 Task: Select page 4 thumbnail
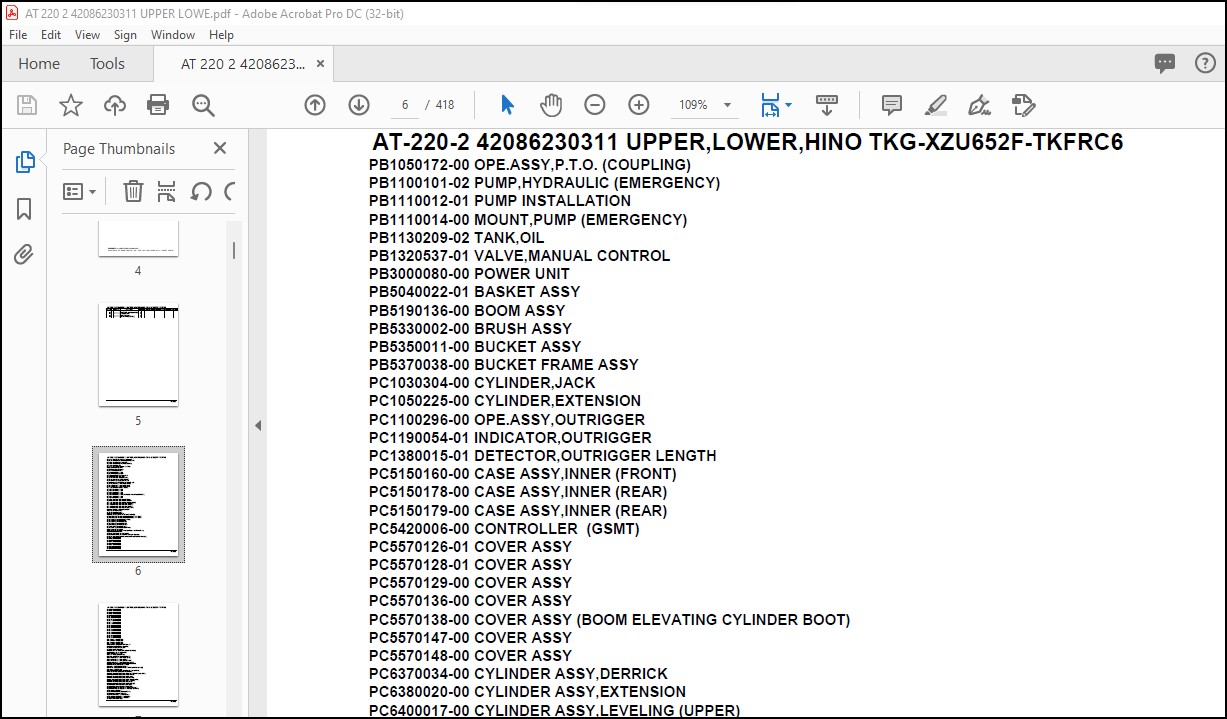tap(138, 238)
